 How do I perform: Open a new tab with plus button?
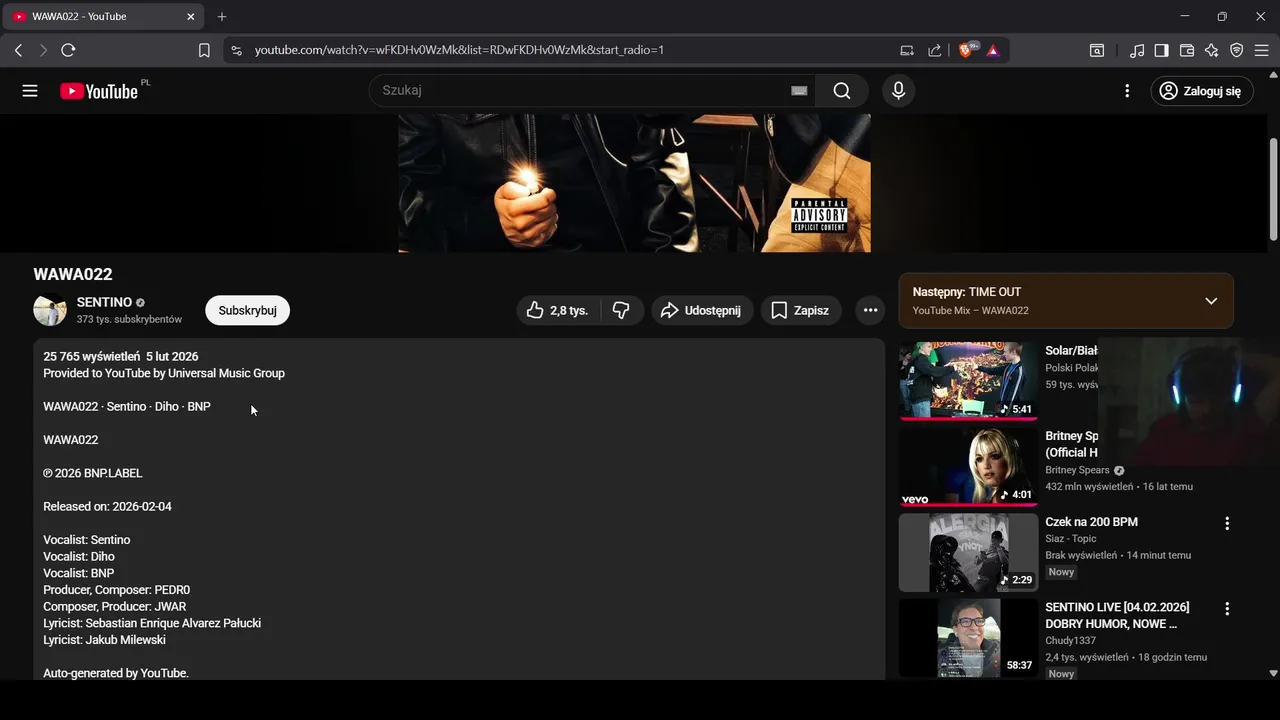pyautogui.click(x=222, y=17)
